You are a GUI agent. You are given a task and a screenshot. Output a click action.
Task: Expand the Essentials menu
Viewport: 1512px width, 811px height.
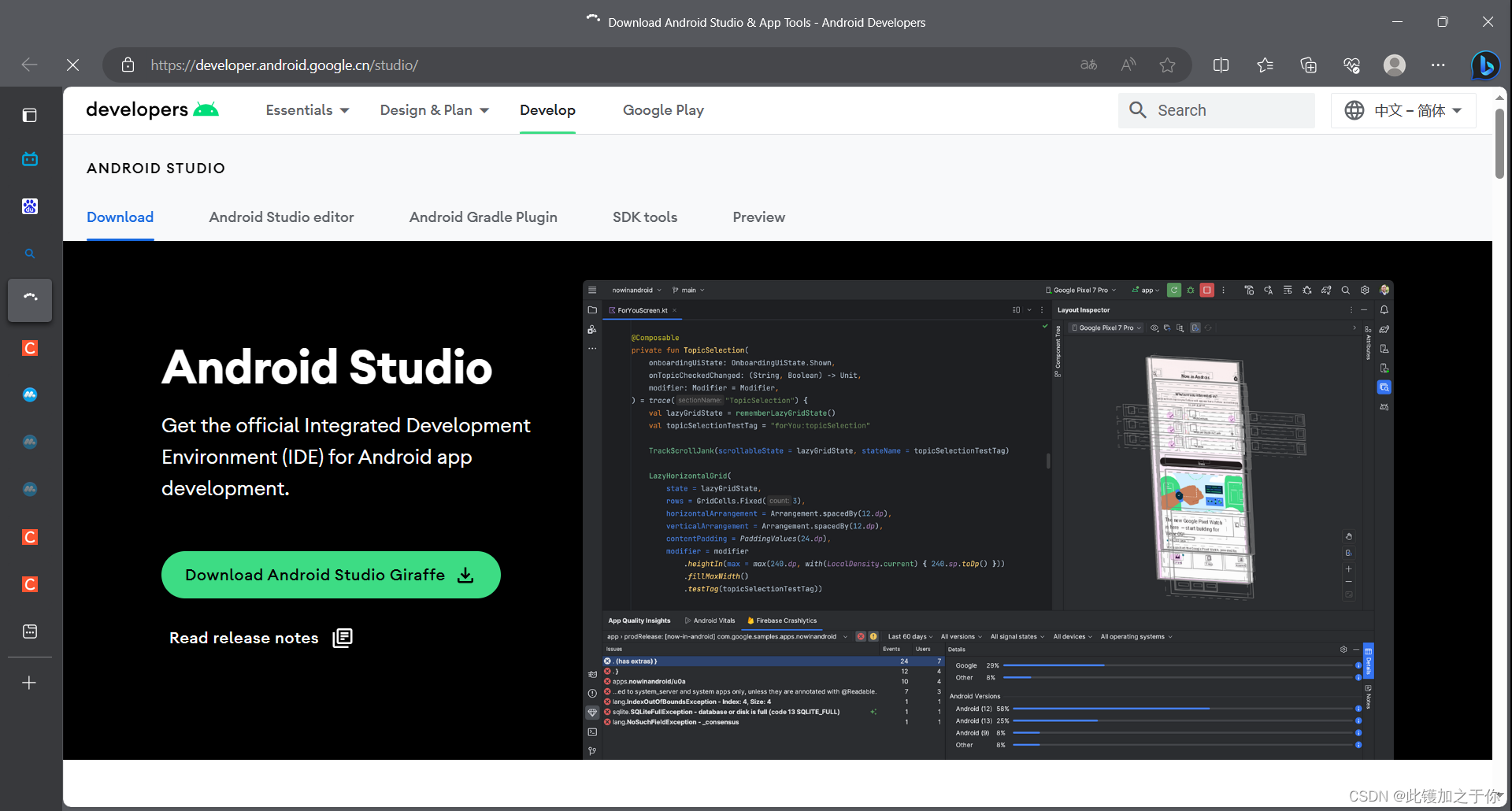[307, 110]
